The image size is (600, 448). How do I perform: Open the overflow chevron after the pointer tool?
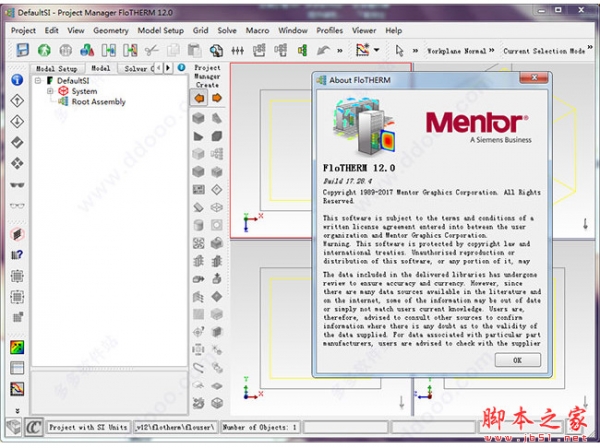pyautogui.click(x=415, y=51)
